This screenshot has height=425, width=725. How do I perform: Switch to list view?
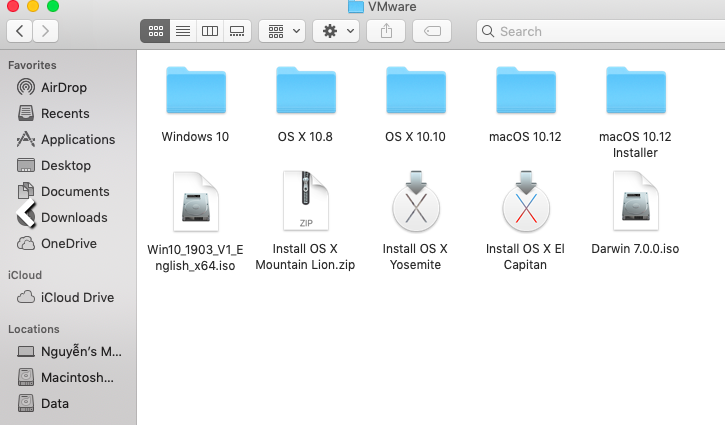[x=183, y=31]
